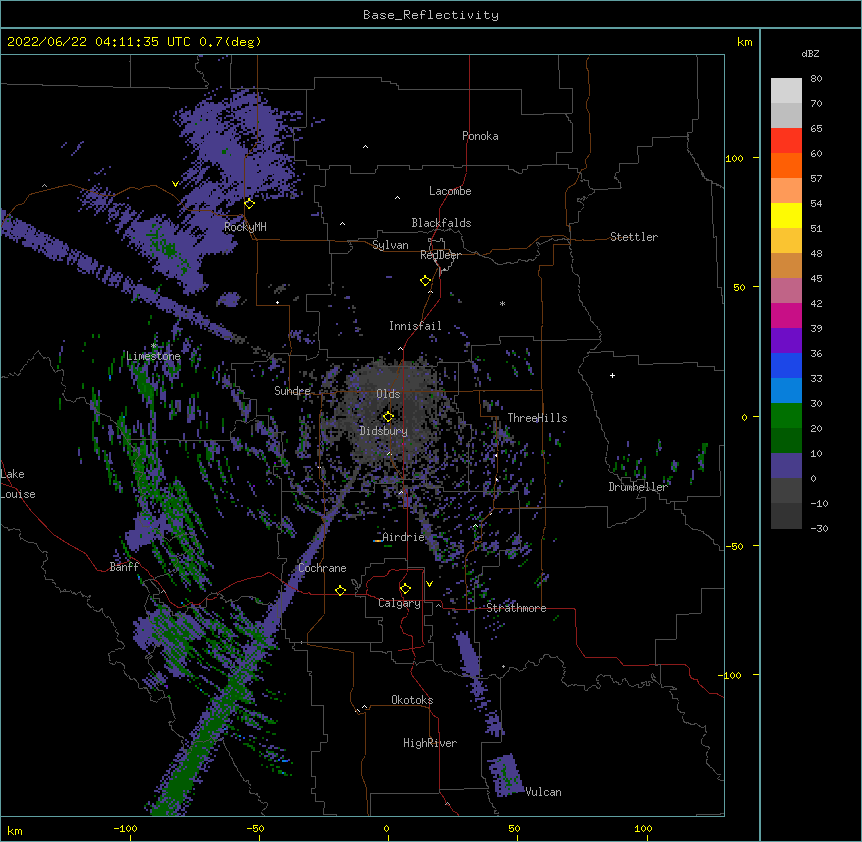Pick the green 20-30 dBZ legend swatch
Viewport: 862px width, 842px height.
[786, 416]
